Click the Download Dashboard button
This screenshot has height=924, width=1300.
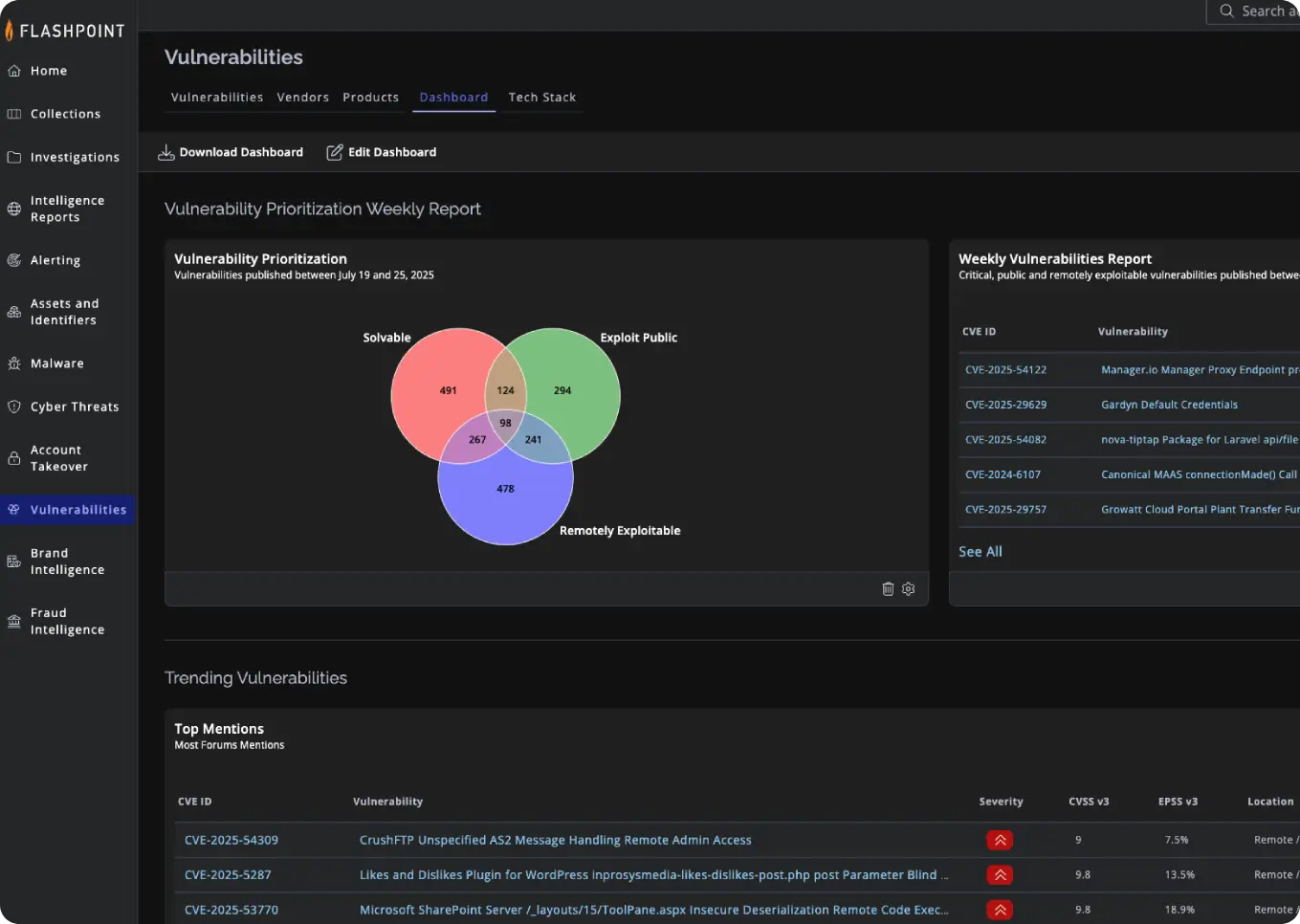[231, 152]
